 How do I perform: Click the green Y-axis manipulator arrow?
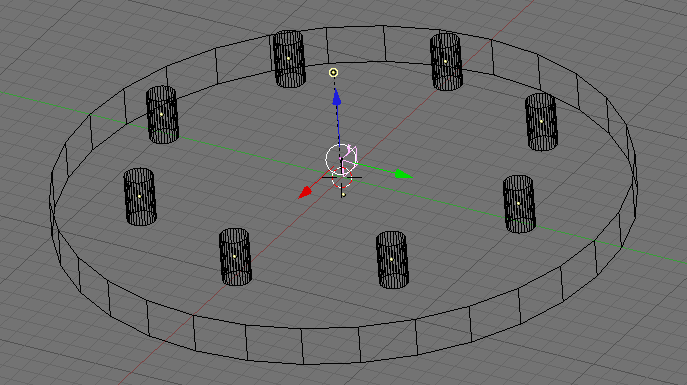coord(403,174)
